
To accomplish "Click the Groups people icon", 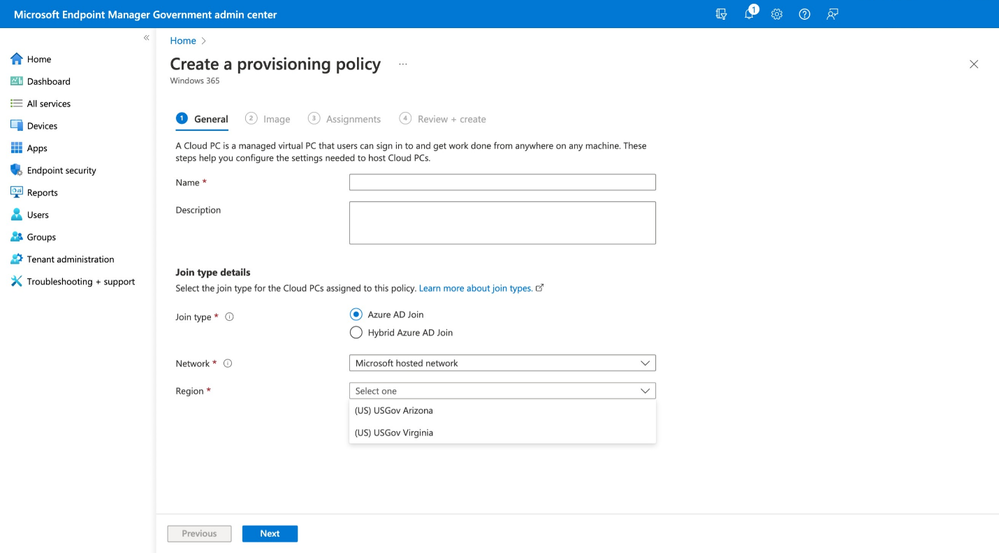I will click(x=17, y=236).
